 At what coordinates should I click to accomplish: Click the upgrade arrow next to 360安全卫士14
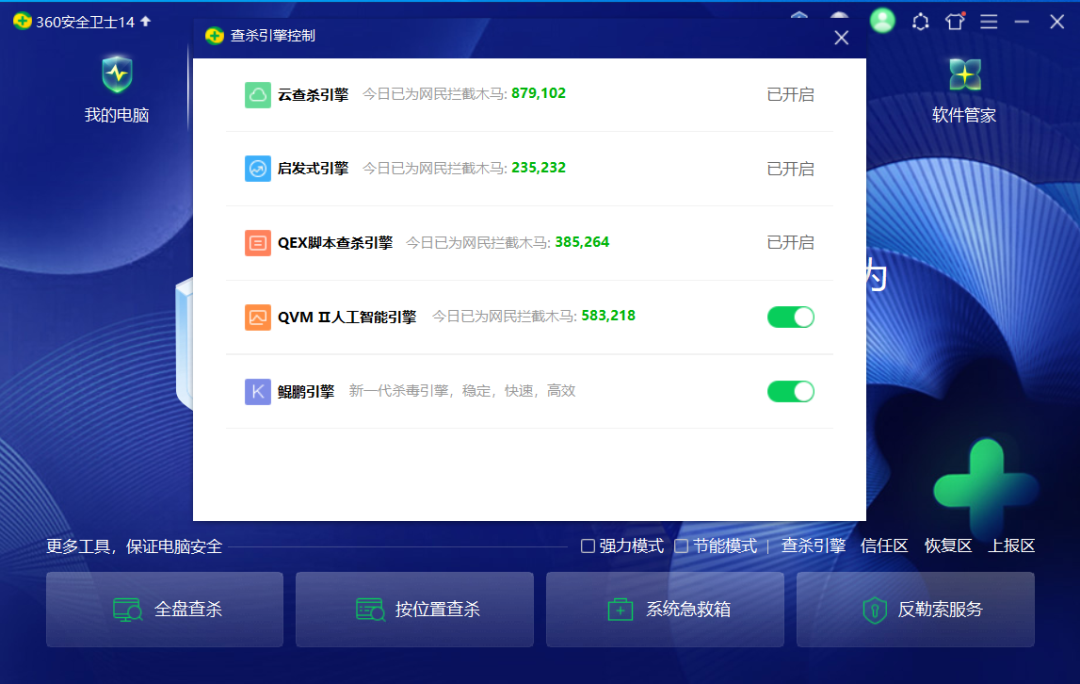coord(145,21)
